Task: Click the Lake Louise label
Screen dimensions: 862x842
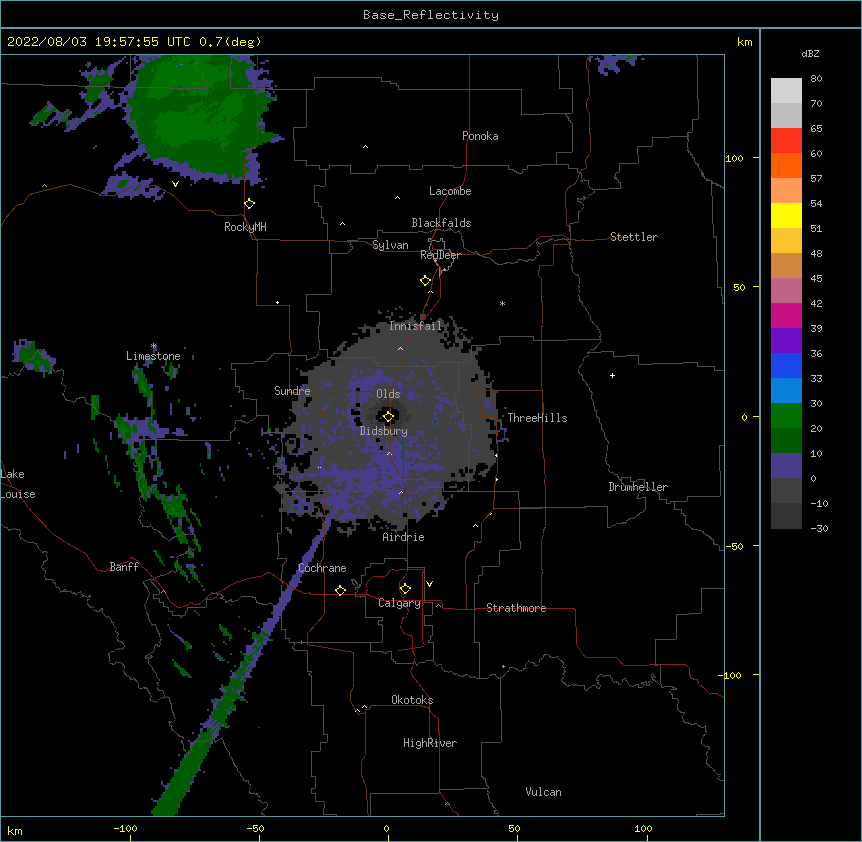Action: coord(18,484)
